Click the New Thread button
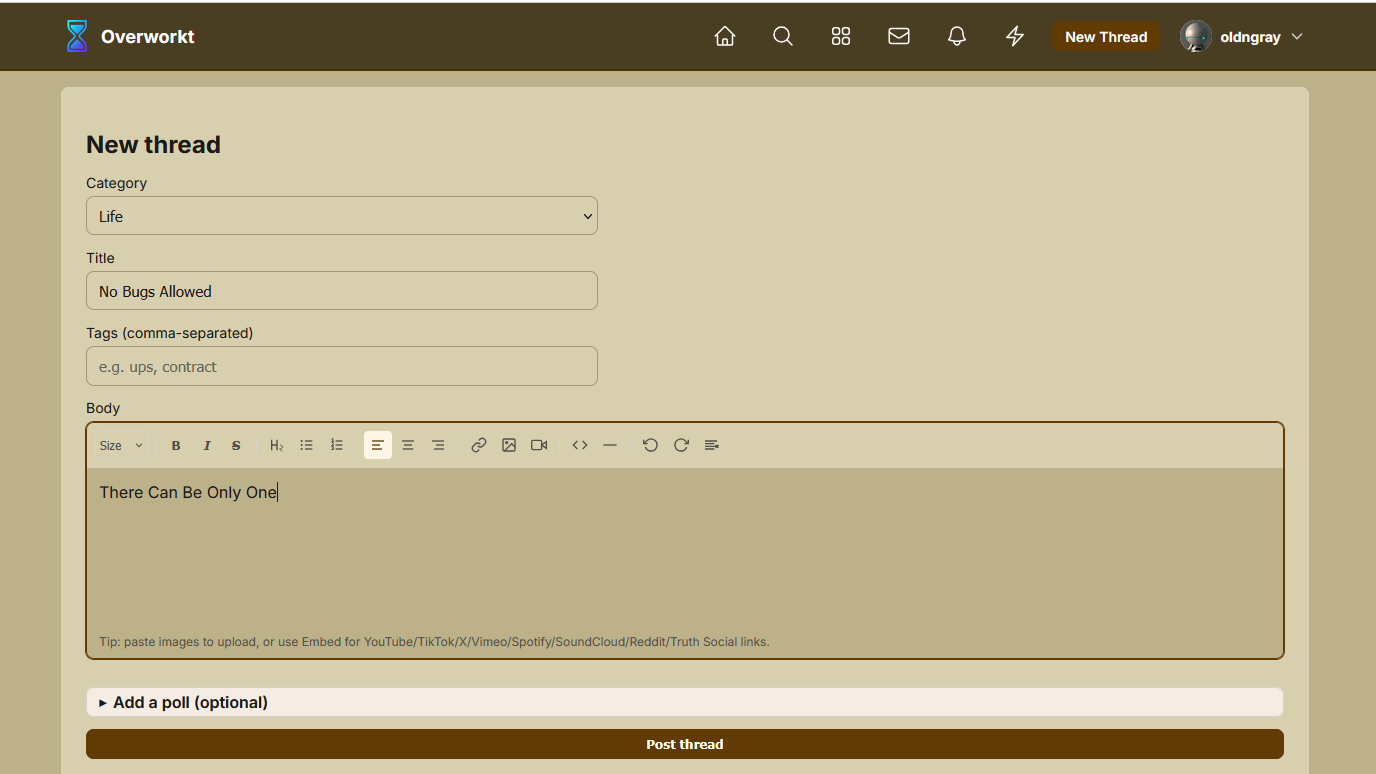1376x774 pixels. tap(1106, 37)
